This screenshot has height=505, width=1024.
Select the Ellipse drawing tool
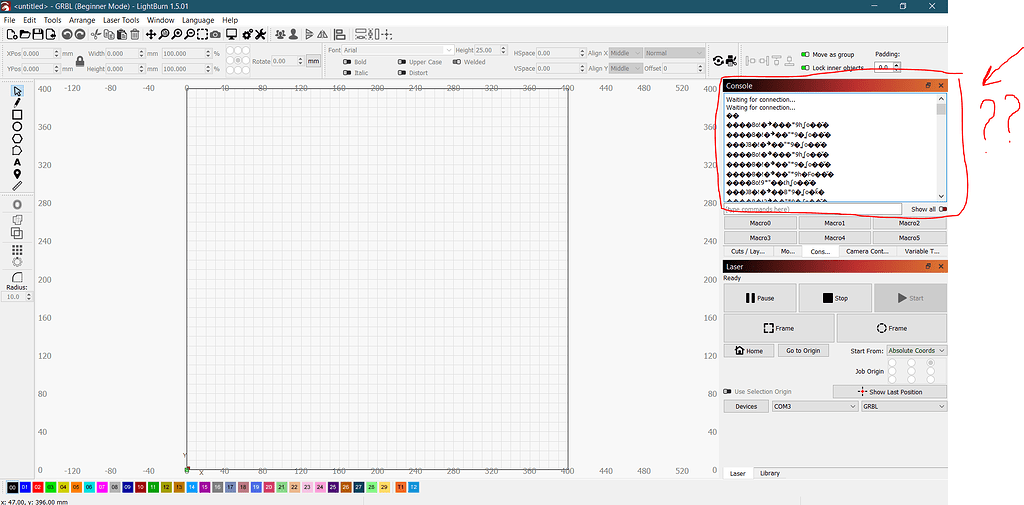(17, 127)
